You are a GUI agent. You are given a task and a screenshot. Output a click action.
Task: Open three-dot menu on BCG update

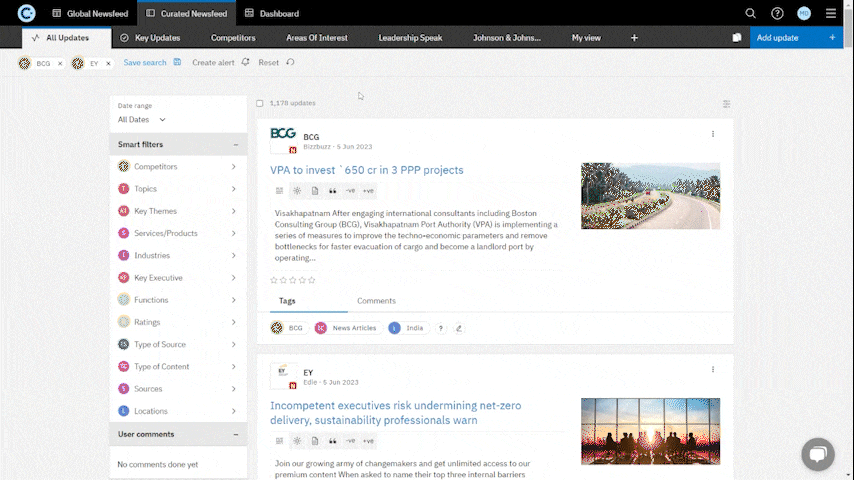[713, 134]
